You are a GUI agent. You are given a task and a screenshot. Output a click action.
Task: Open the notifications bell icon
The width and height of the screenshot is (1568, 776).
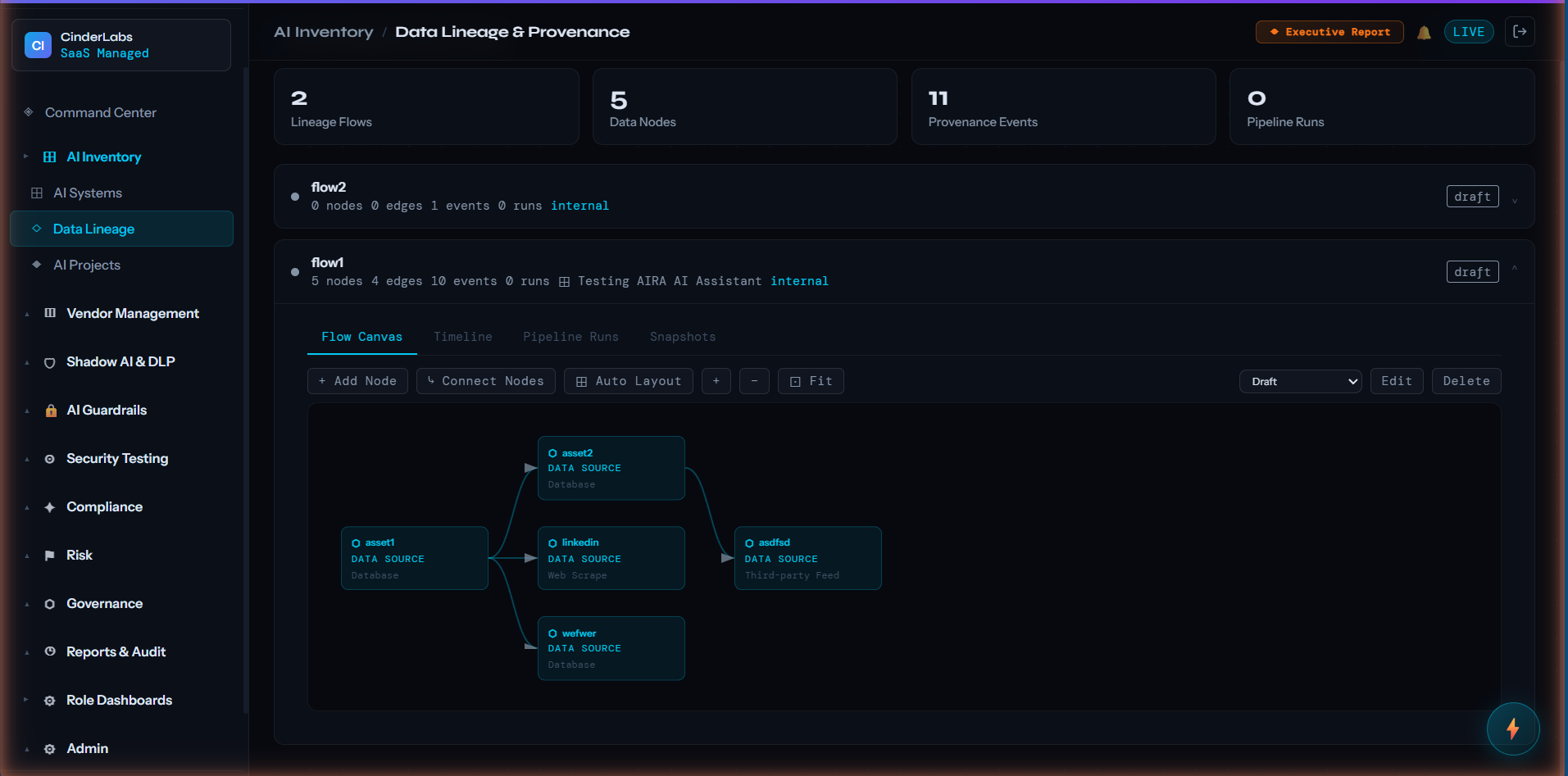pos(1424,33)
